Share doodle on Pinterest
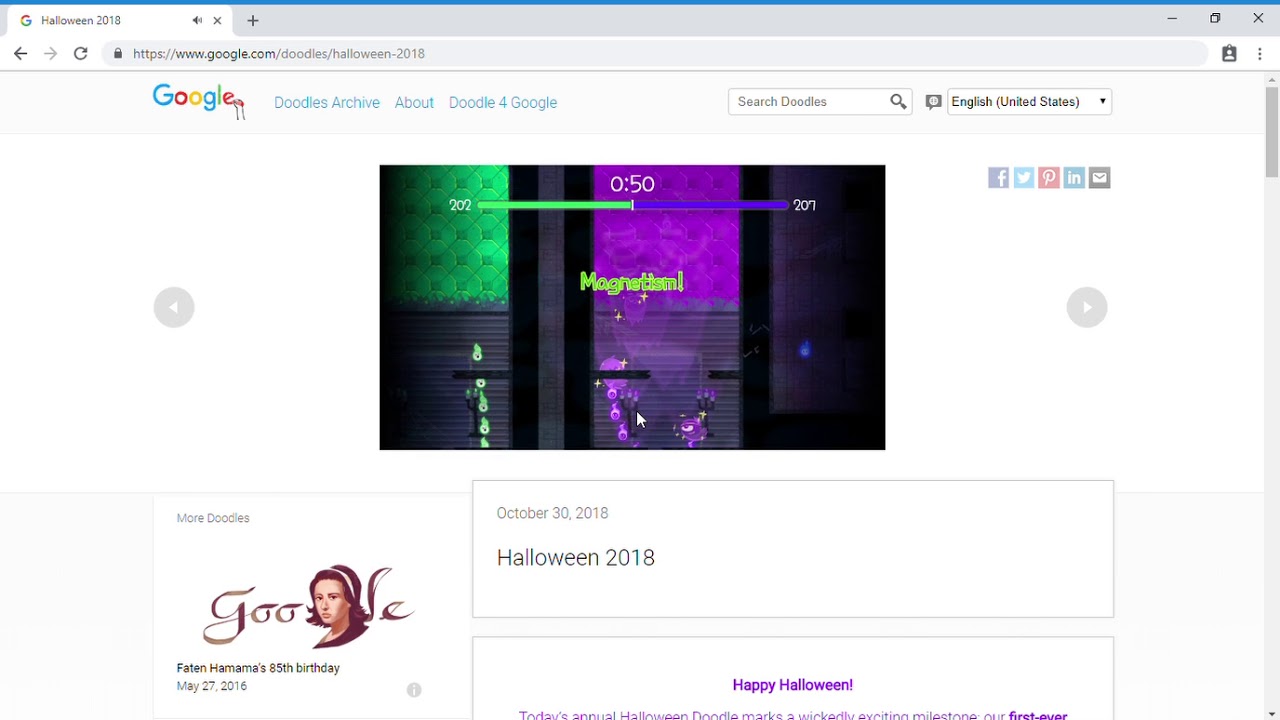Screen dimensions: 1280x720 pyautogui.click(x=1048, y=178)
